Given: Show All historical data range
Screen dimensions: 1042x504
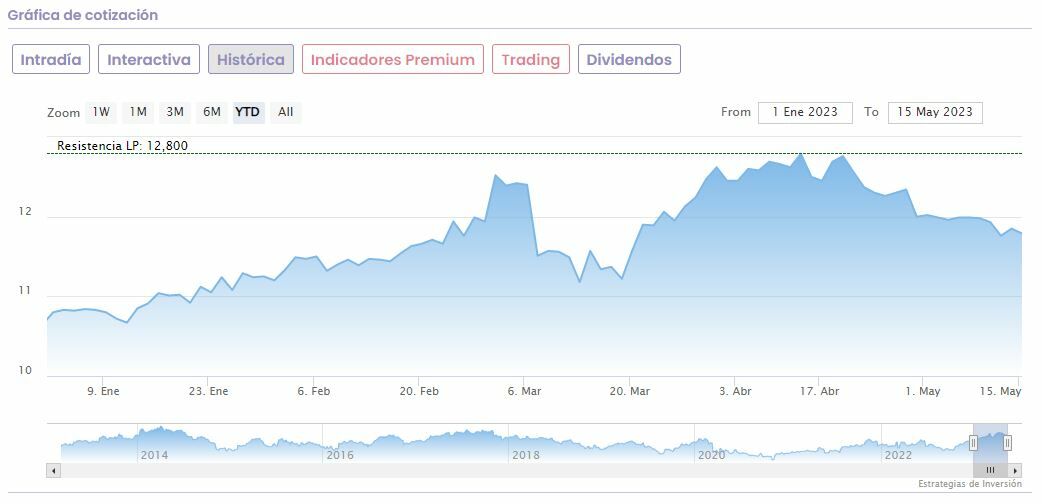Looking at the screenshot, I should tap(286, 112).
